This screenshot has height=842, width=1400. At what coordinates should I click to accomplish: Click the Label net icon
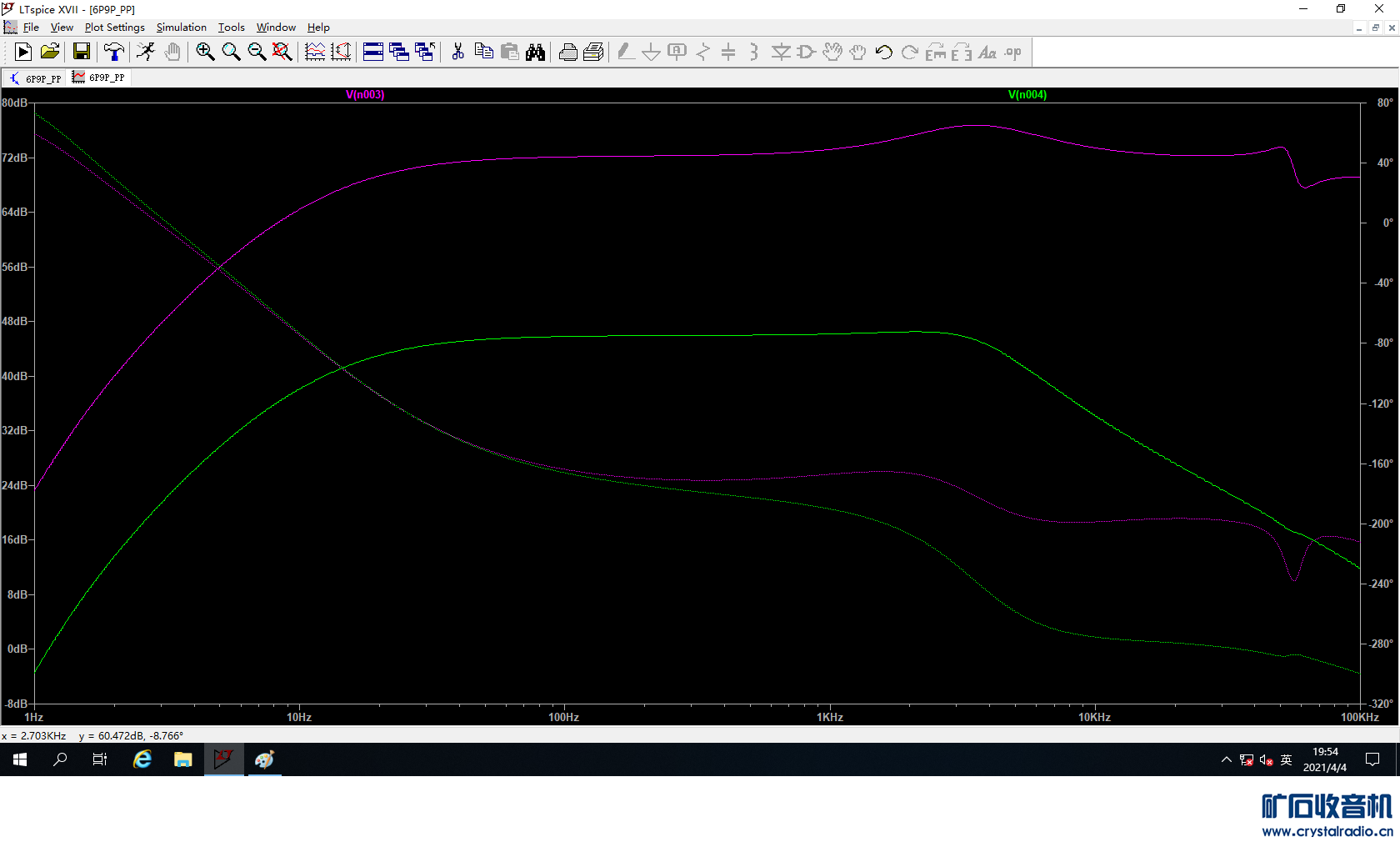677,52
